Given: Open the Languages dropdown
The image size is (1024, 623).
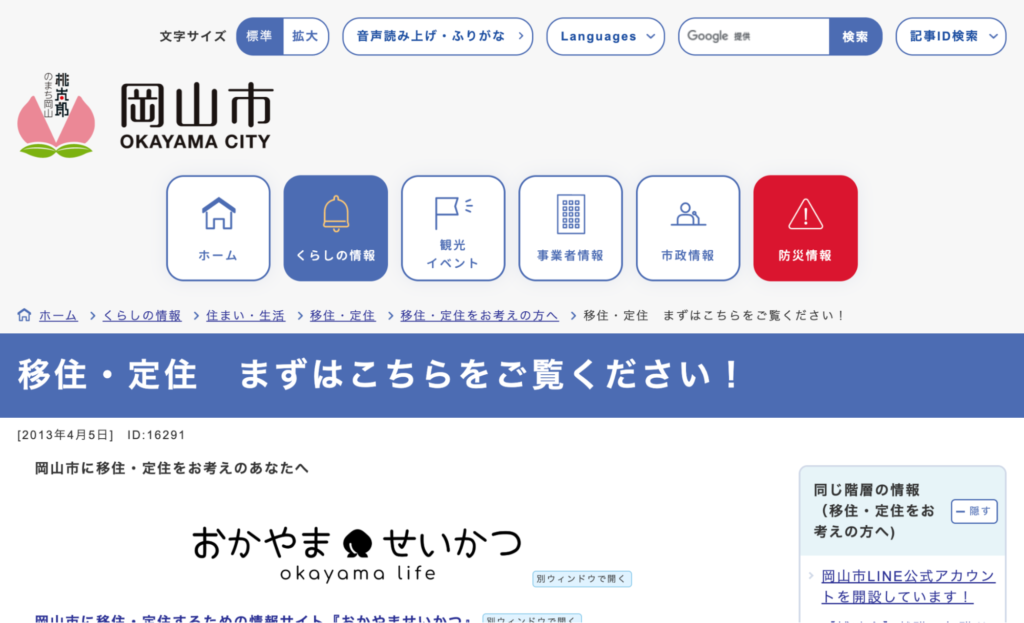Looking at the screenshot, I should coord(605,36).
